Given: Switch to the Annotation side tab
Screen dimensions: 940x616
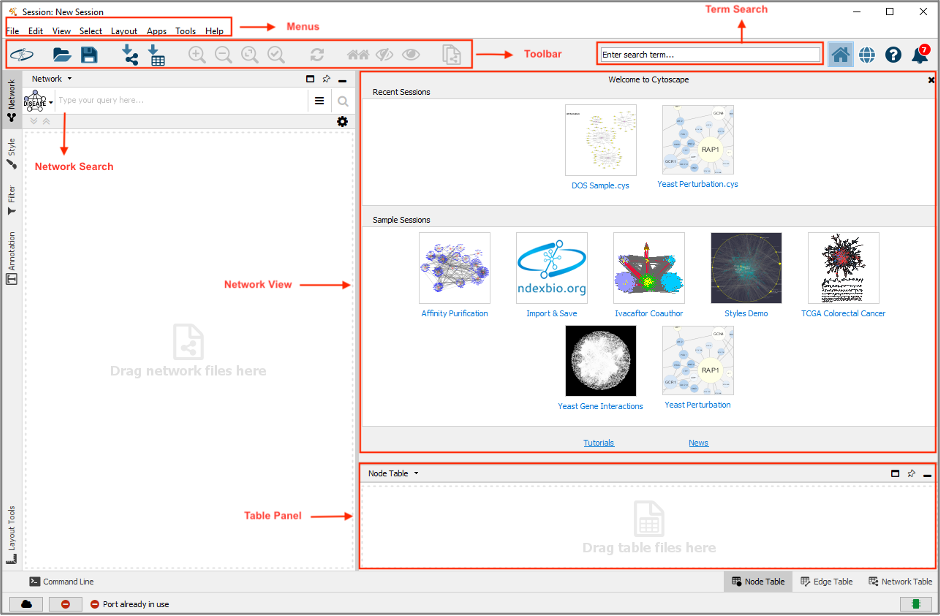Looking at the screenshot, I should 11,258.
